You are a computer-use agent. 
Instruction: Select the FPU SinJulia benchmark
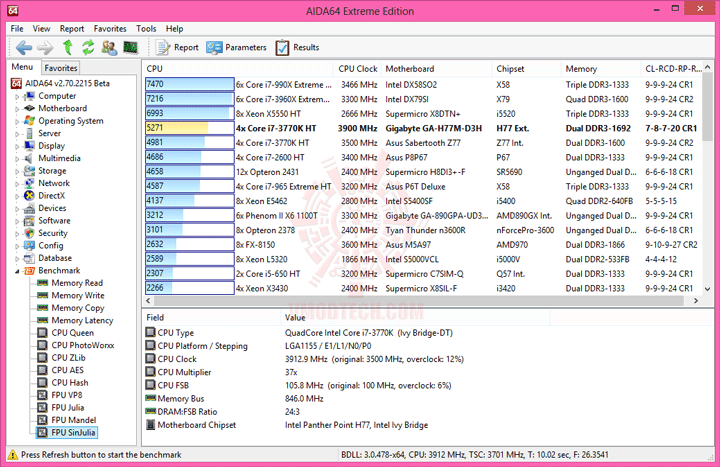pyautogui.click(x=73, y=432)
